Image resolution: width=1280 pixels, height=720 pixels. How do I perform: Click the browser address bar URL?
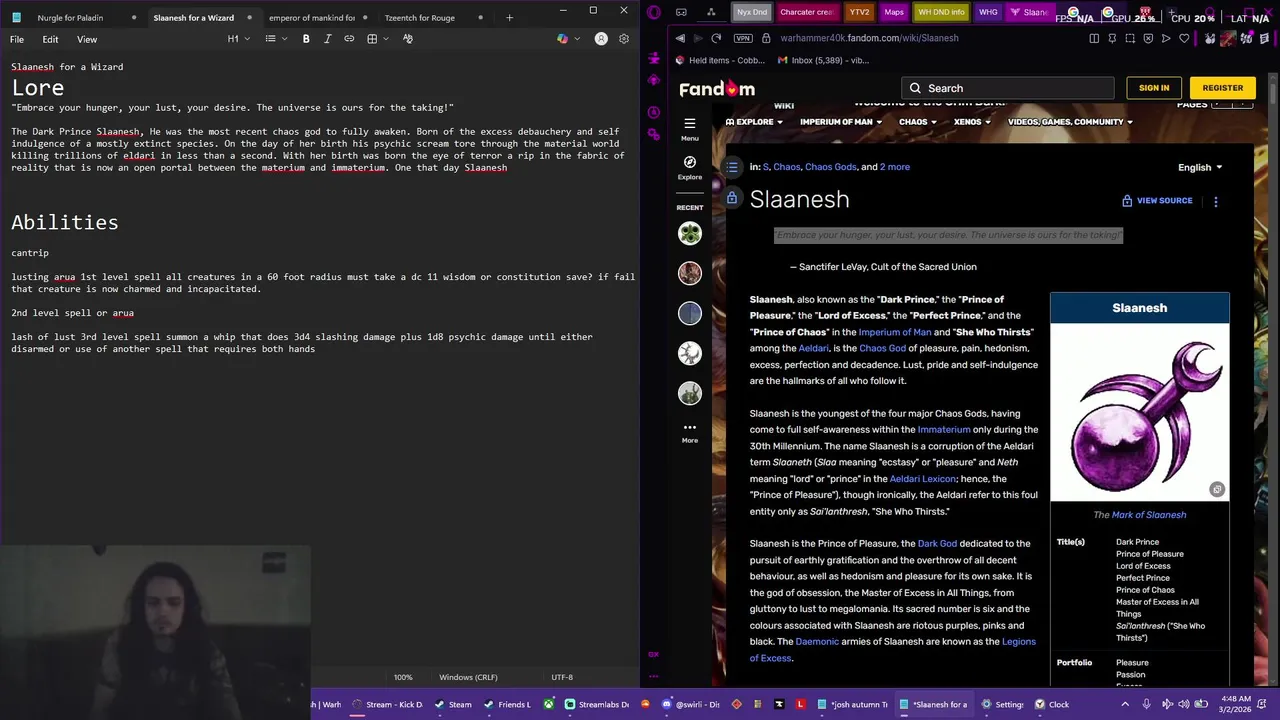click(x=869, y=38)
